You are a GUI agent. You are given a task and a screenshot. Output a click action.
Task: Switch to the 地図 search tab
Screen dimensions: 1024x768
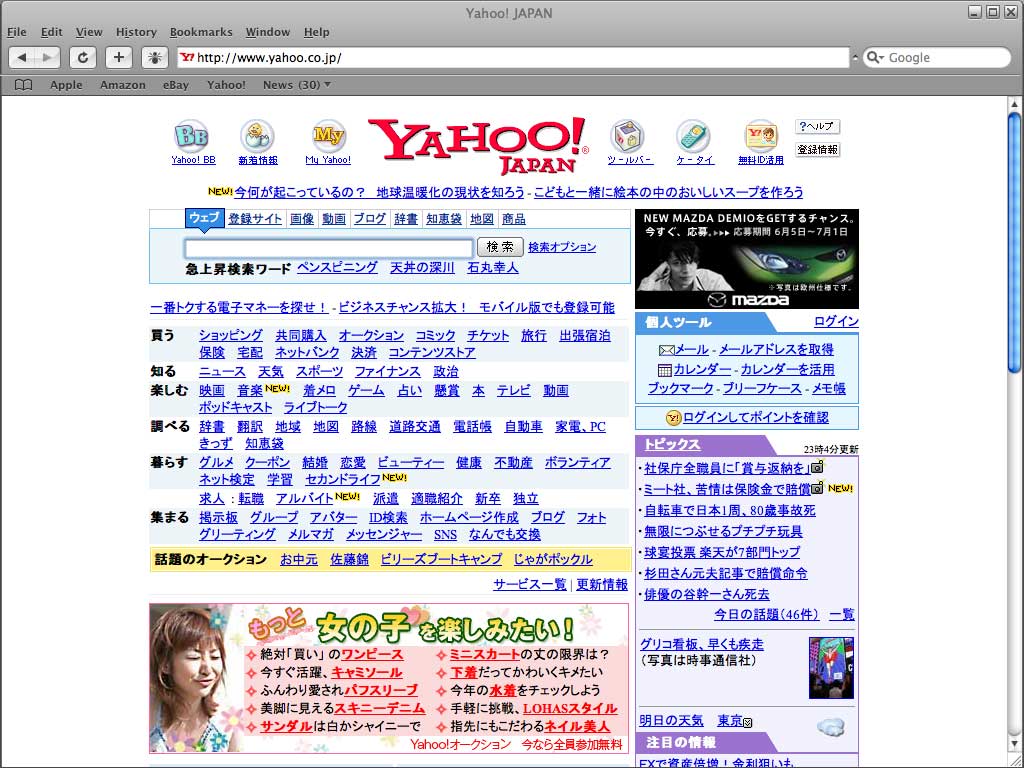[x=482, y=219]
